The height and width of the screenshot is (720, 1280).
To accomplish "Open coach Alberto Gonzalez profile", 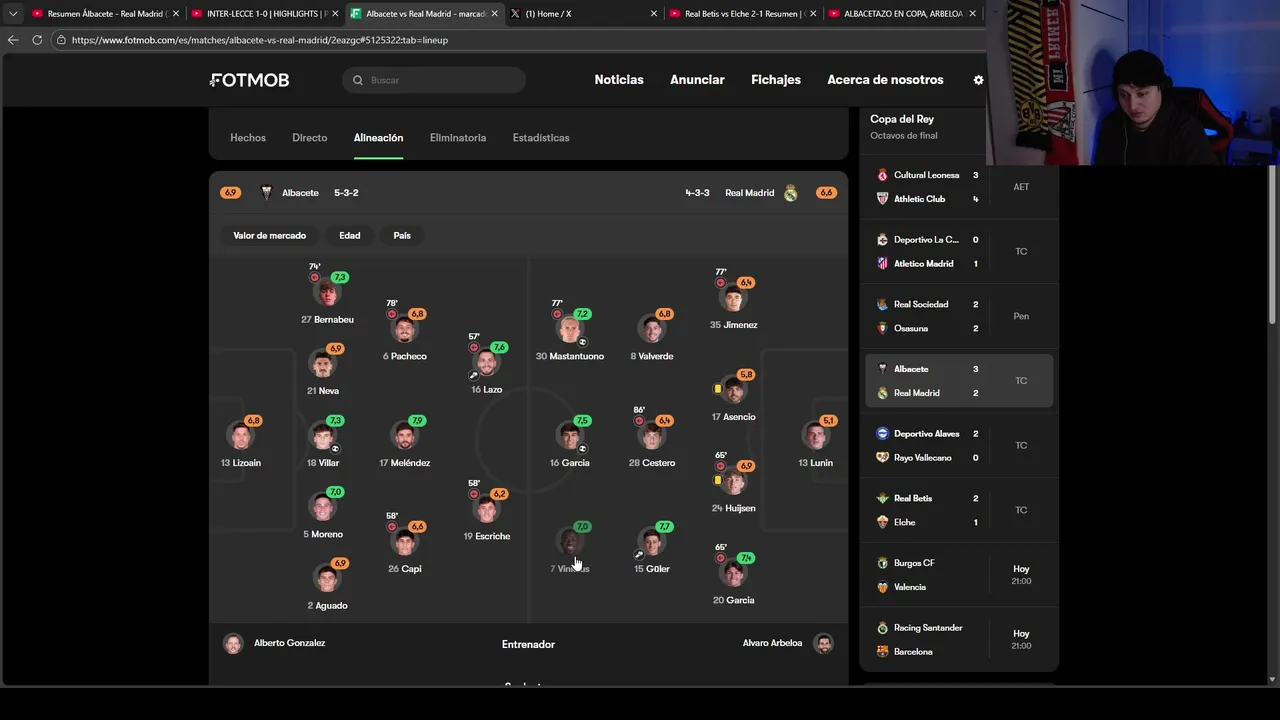I will tap(274, 643).
